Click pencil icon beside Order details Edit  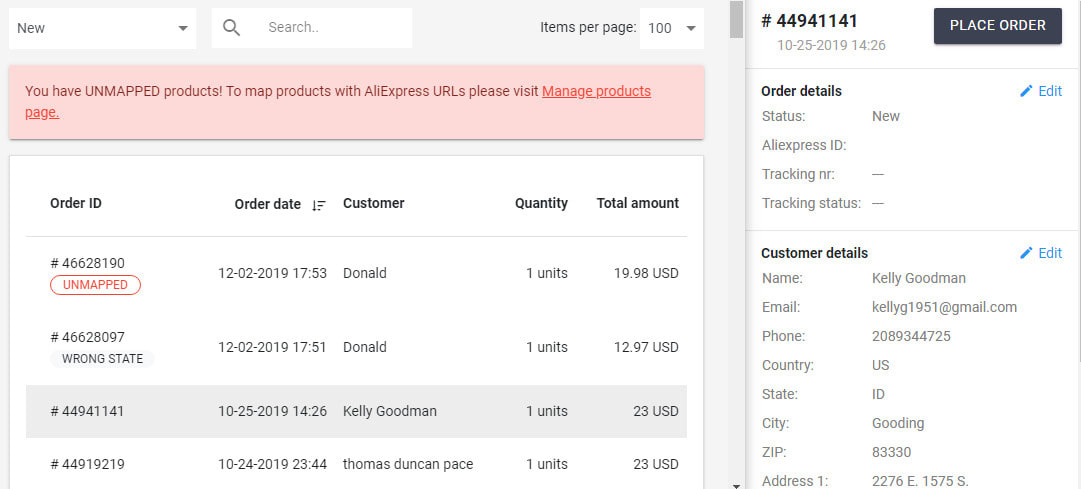[x=1027, y=91]
